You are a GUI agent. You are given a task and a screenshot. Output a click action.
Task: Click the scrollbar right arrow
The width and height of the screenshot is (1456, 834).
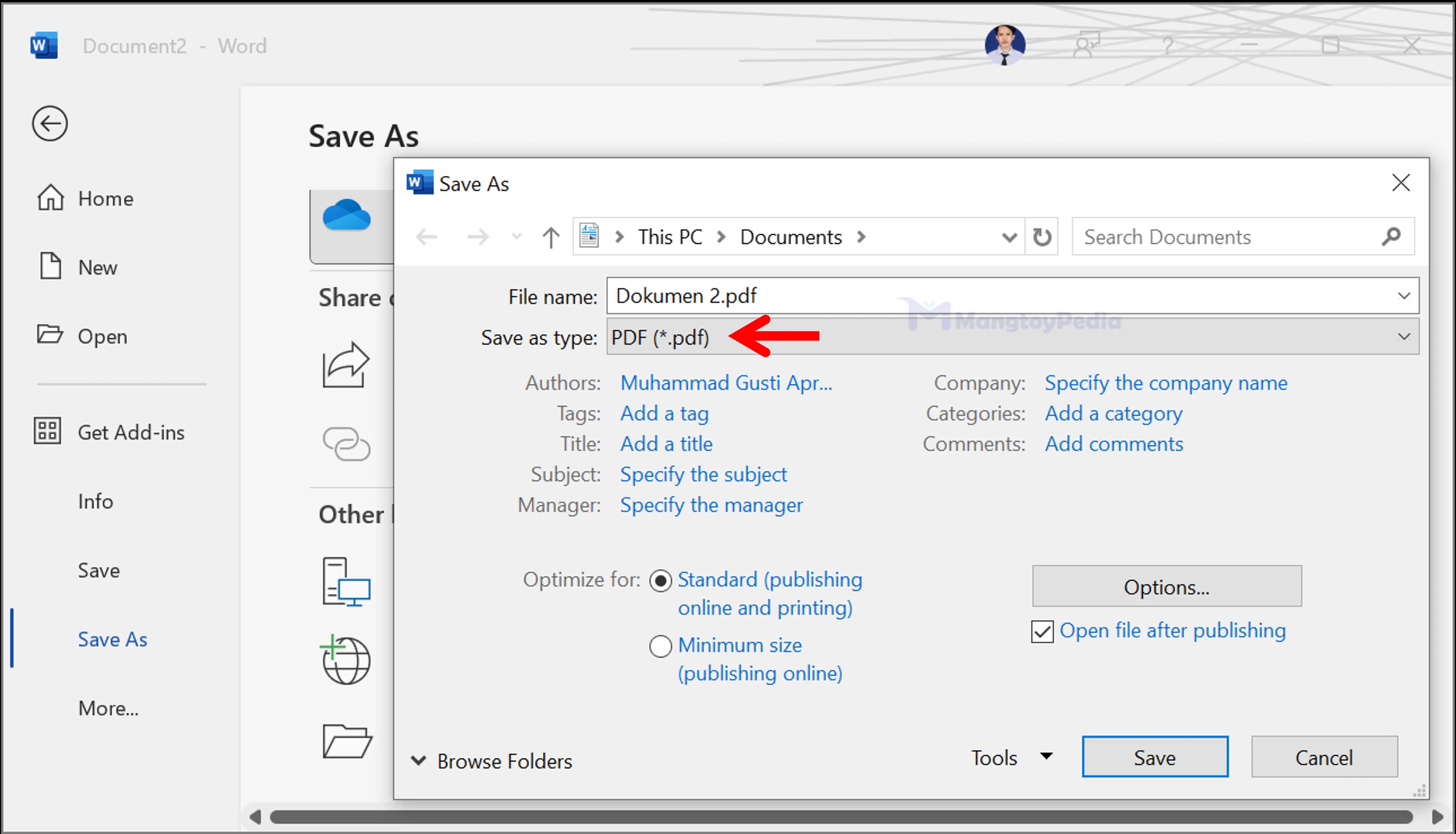coord(1437,816)
